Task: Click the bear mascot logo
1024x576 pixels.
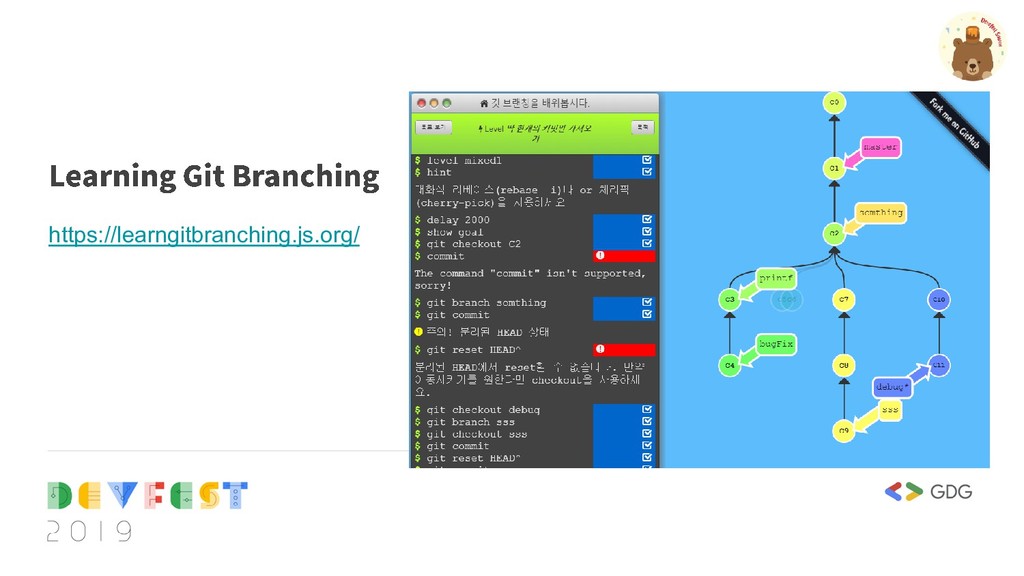Action: point(972,48)
